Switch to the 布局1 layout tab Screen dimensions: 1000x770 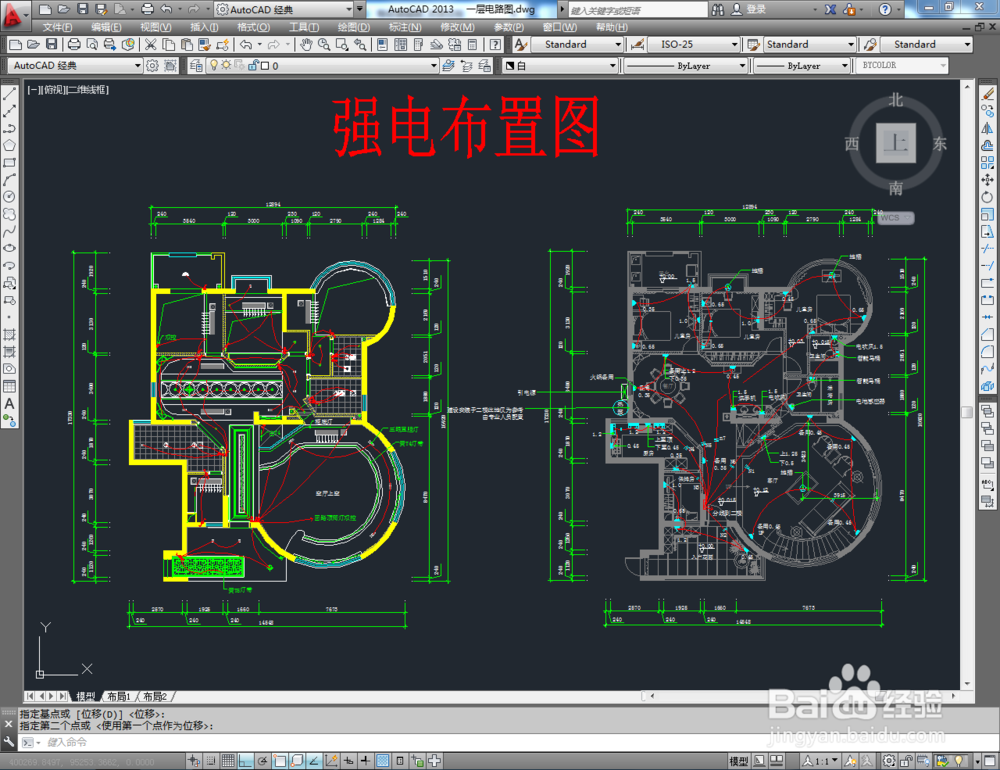coord(119,696)
